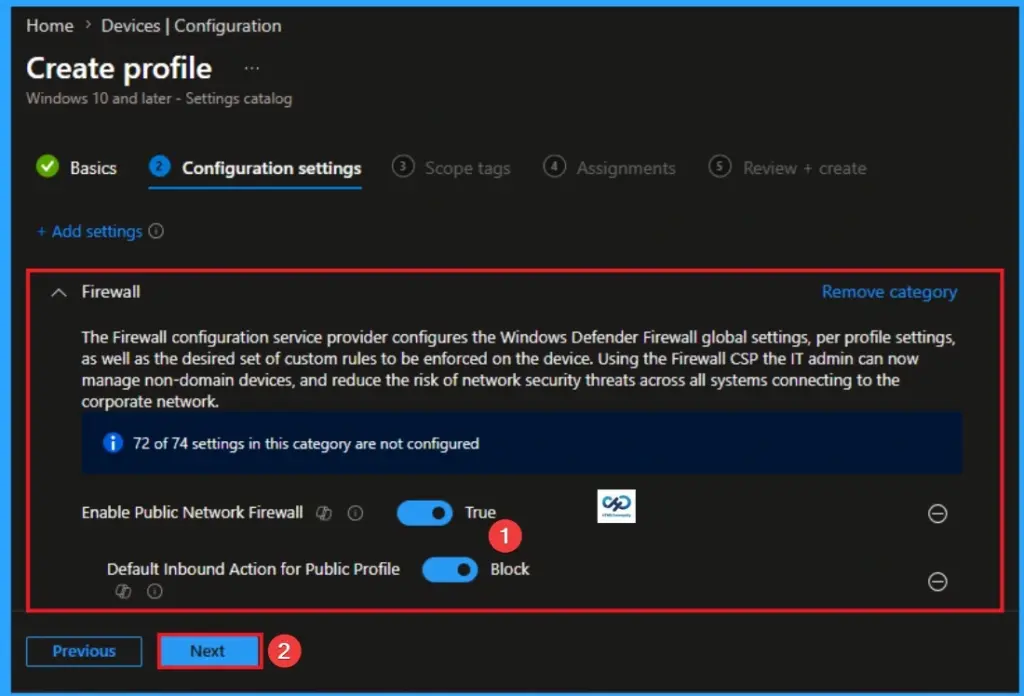This screenshot has height=696, width=1024.
Task: Click the Previous button
Action: point(84,651)
